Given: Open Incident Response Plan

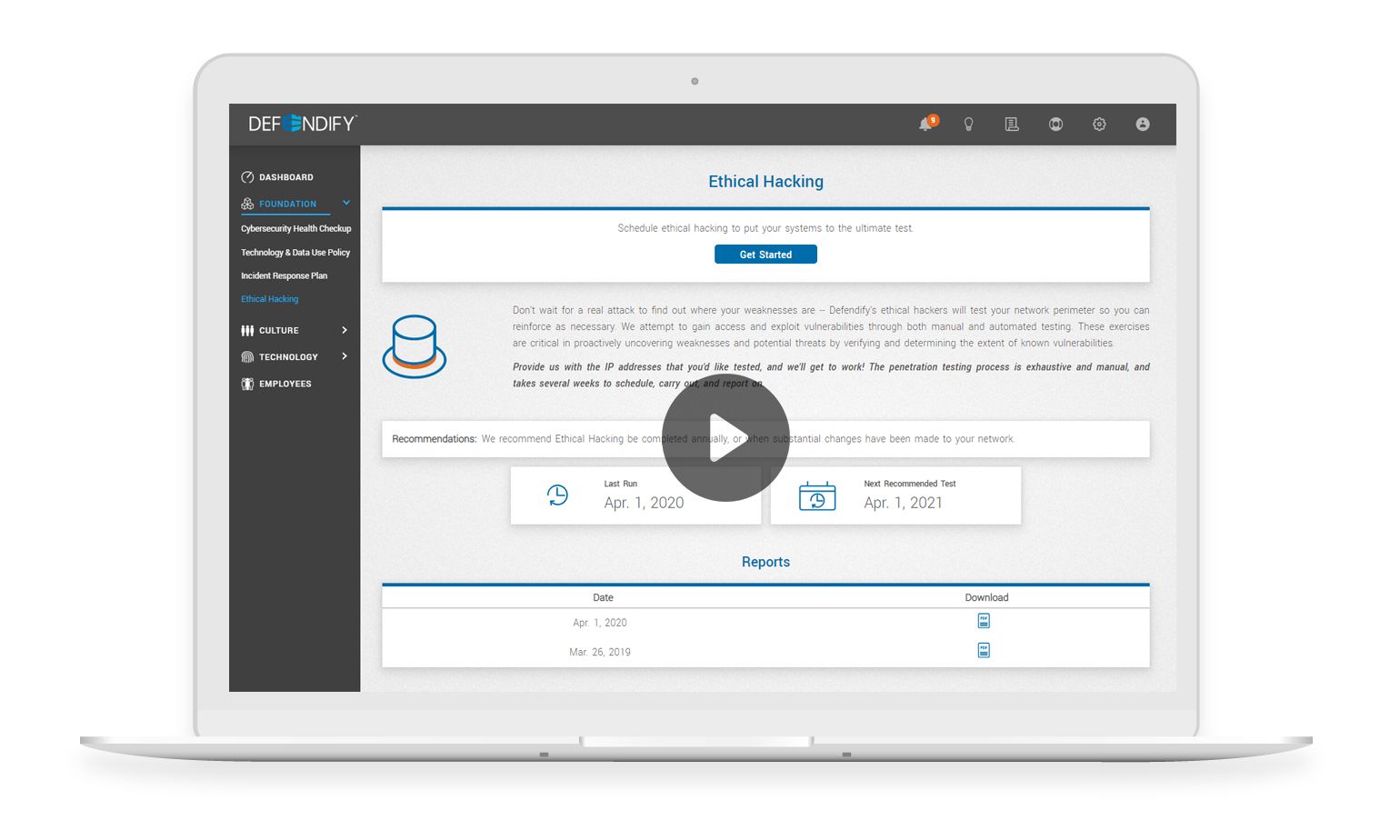Looking at the screenshot, I should point(284,275).
